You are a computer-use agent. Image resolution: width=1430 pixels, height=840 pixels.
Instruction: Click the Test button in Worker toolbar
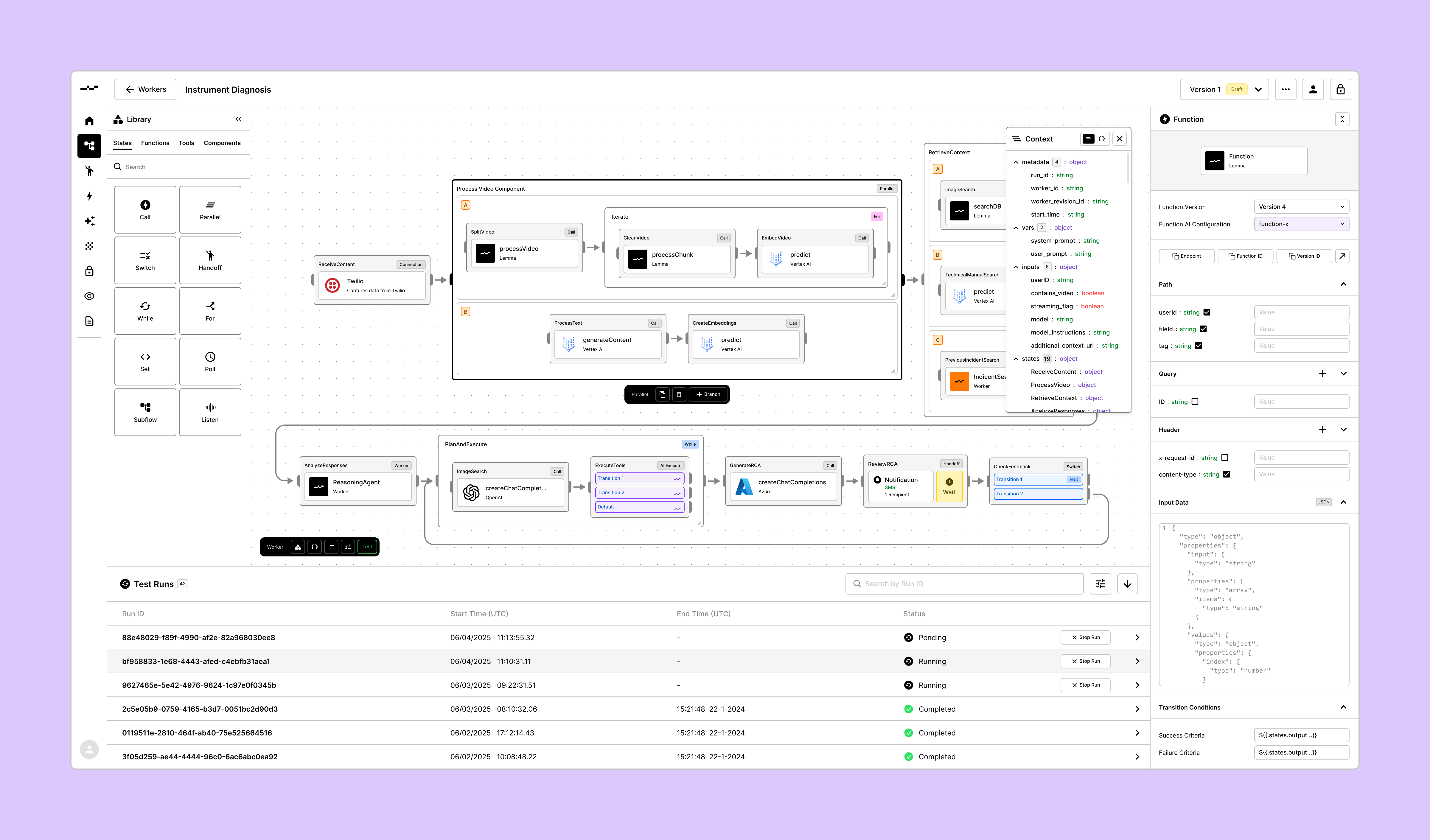click(367, 547)
